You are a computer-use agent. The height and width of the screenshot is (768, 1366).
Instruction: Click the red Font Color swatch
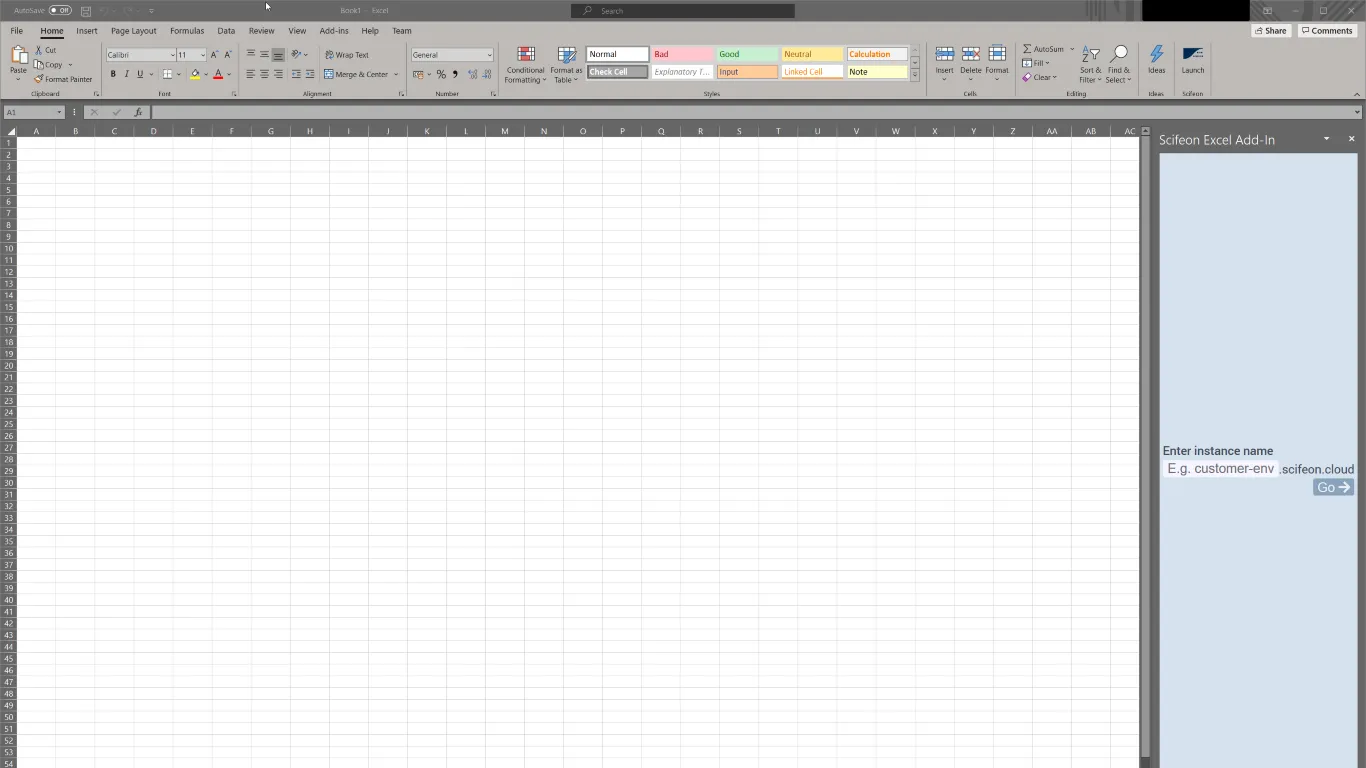pyautogui.click(x=217, y=74)
